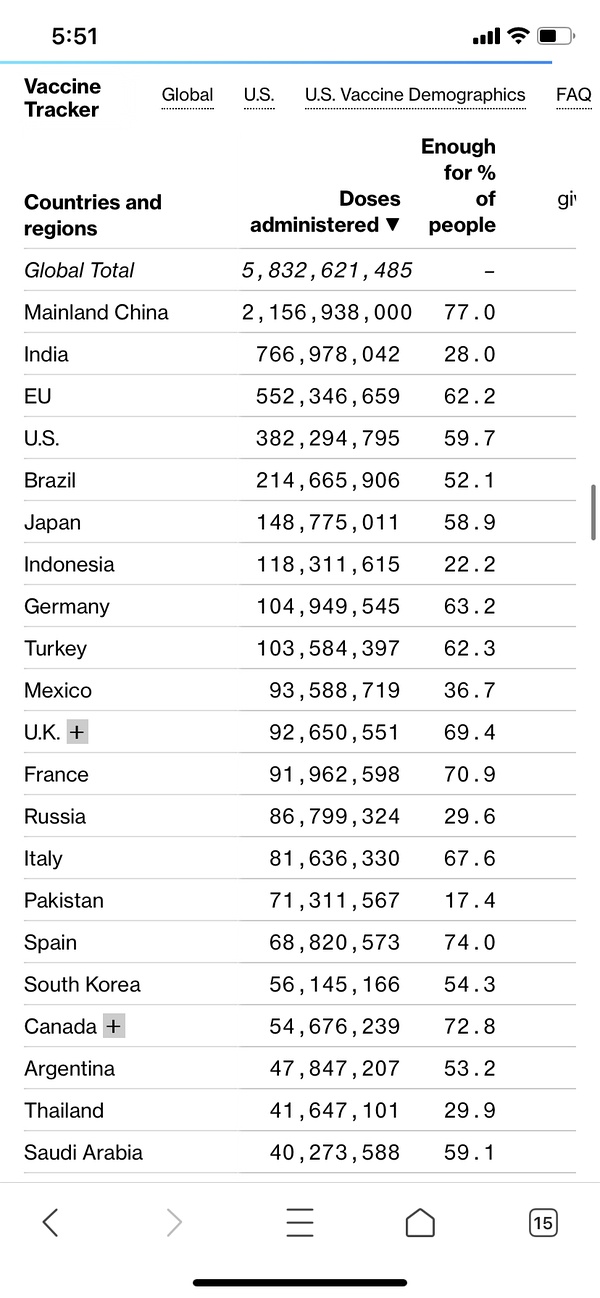Open U.S. Vaccine Demographics tab

(415, 95)
